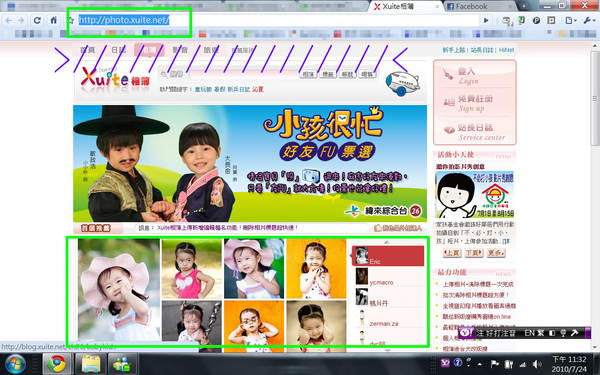
Task: Click the 新手上路 link
Action: tap(454, 50)
